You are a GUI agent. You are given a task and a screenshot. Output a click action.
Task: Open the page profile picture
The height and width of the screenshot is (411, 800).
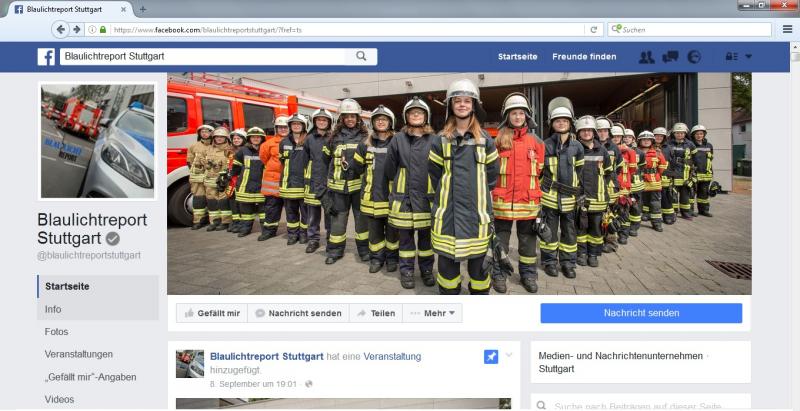coord(97,141)
